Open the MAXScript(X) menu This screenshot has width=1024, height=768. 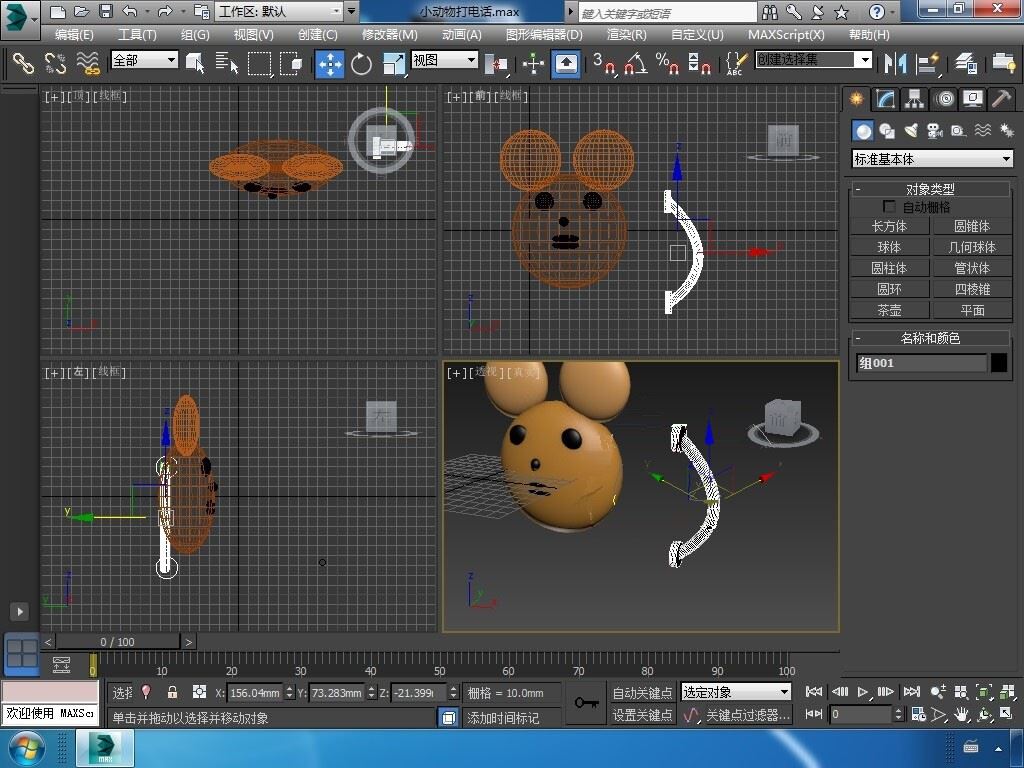coord(786,35)
